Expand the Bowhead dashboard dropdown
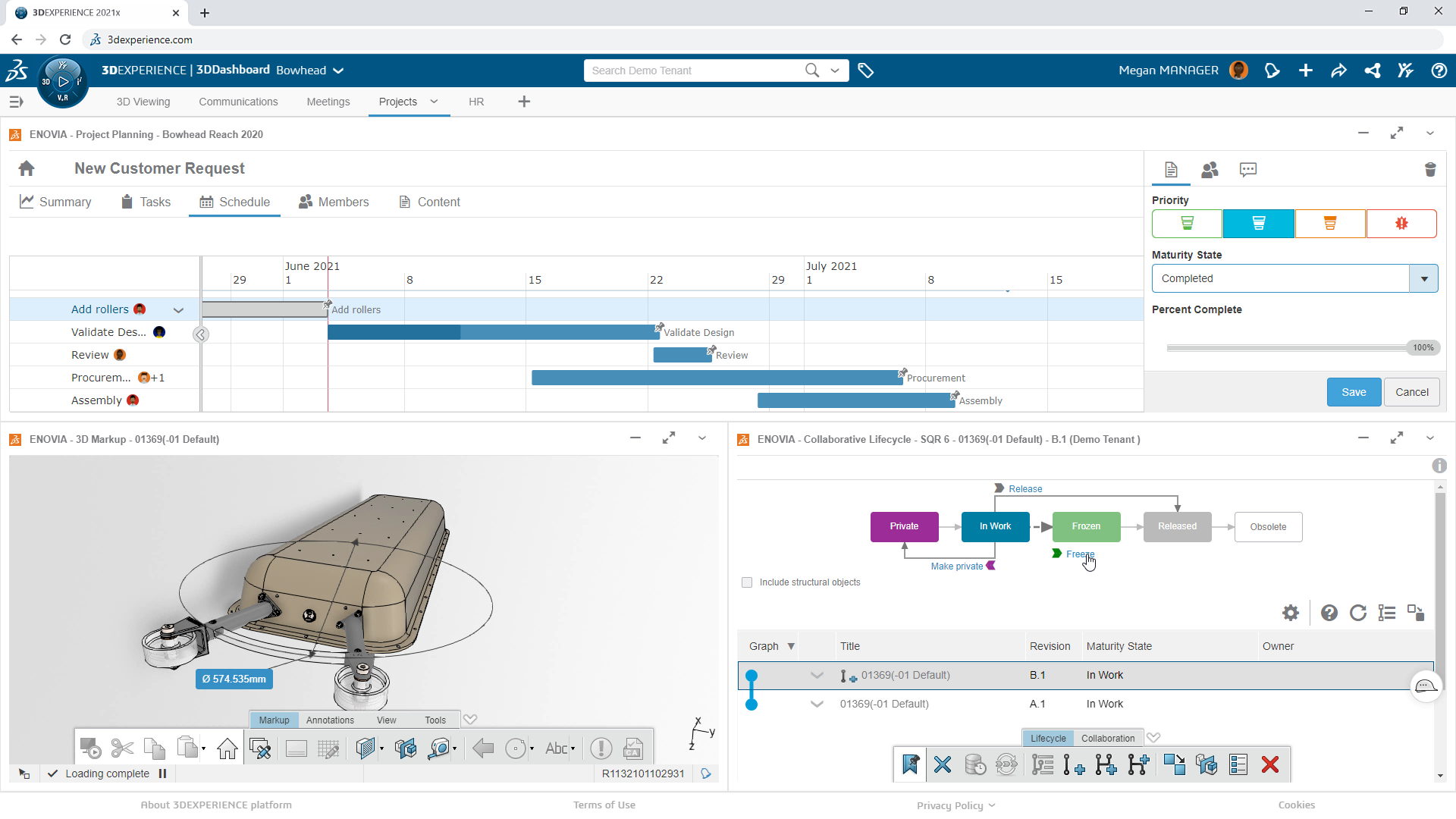 pyautogui.click(x=338, y=71)
